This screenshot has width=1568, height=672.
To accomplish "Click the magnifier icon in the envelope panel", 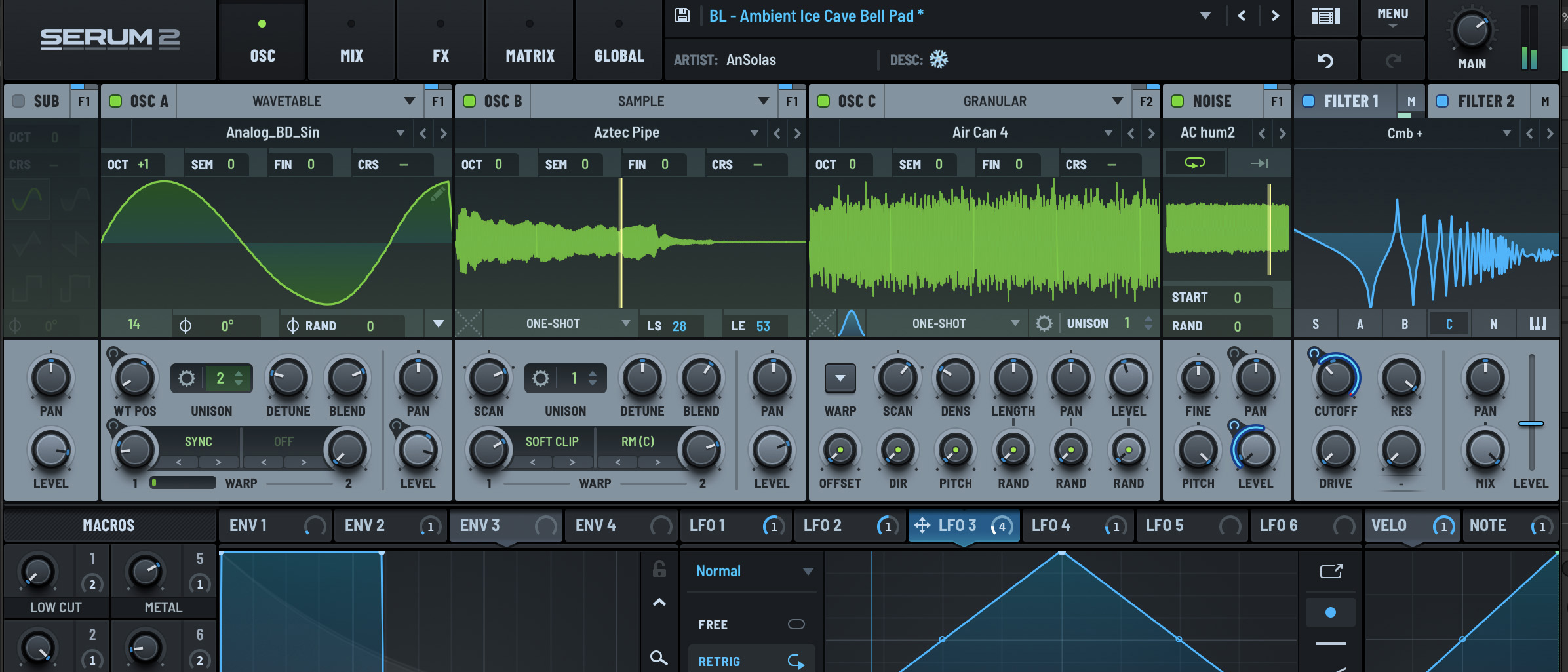I will tap(658, 658).
